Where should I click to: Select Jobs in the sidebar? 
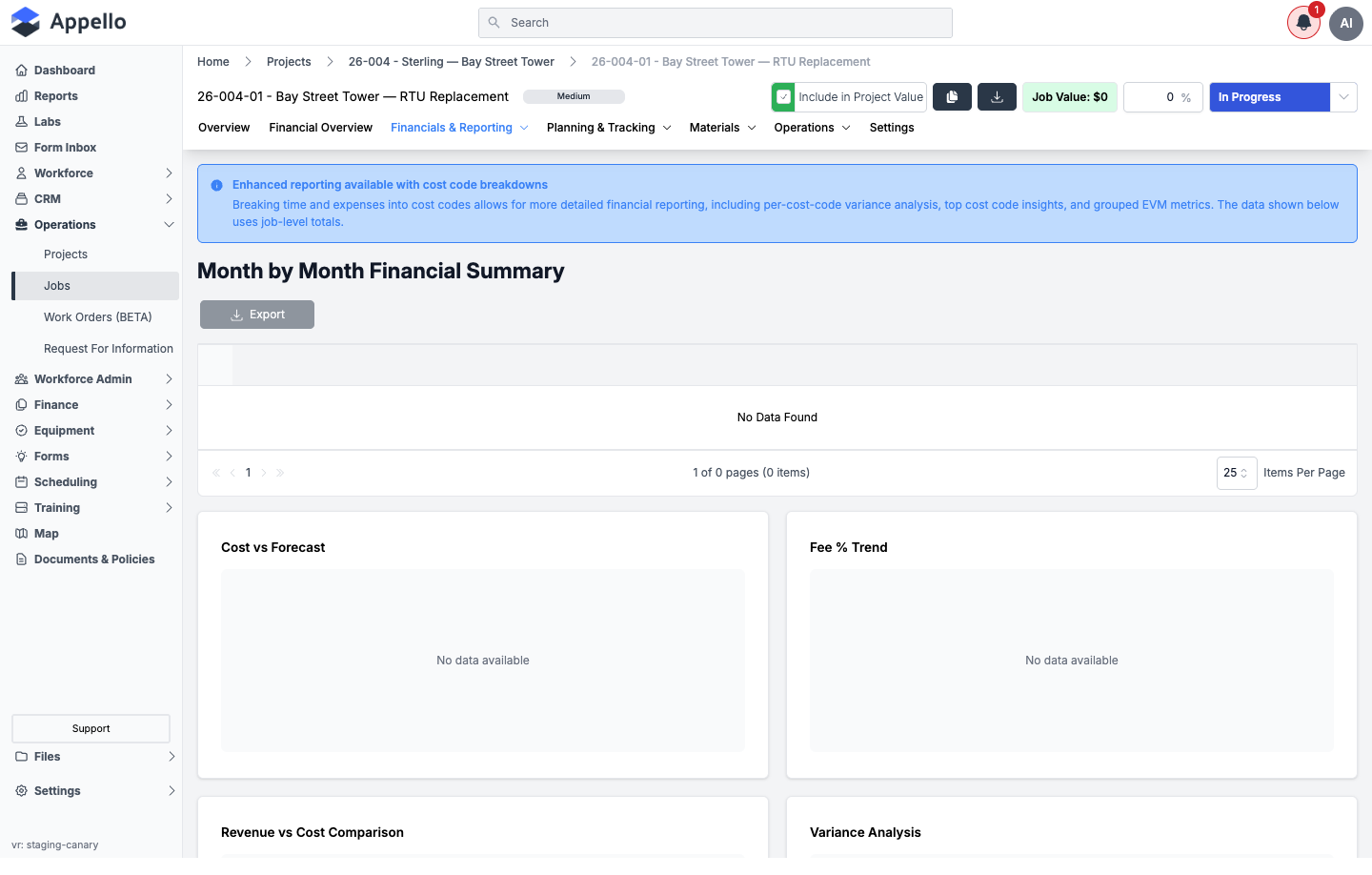click(95, 286)
